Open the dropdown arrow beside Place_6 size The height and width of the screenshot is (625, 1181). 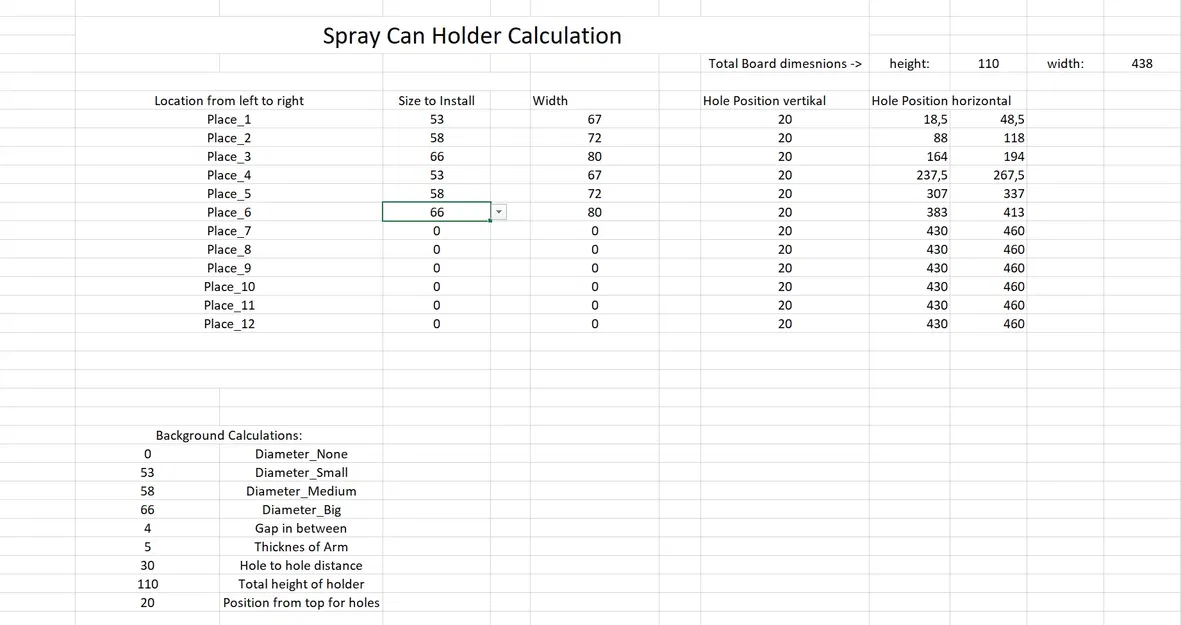[x=500, y=212]
